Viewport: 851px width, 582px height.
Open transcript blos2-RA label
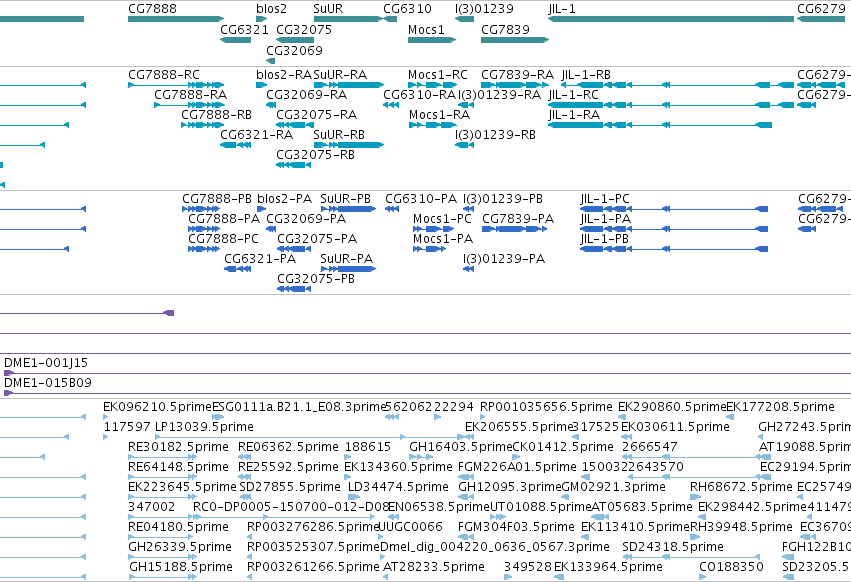point(284,74)
